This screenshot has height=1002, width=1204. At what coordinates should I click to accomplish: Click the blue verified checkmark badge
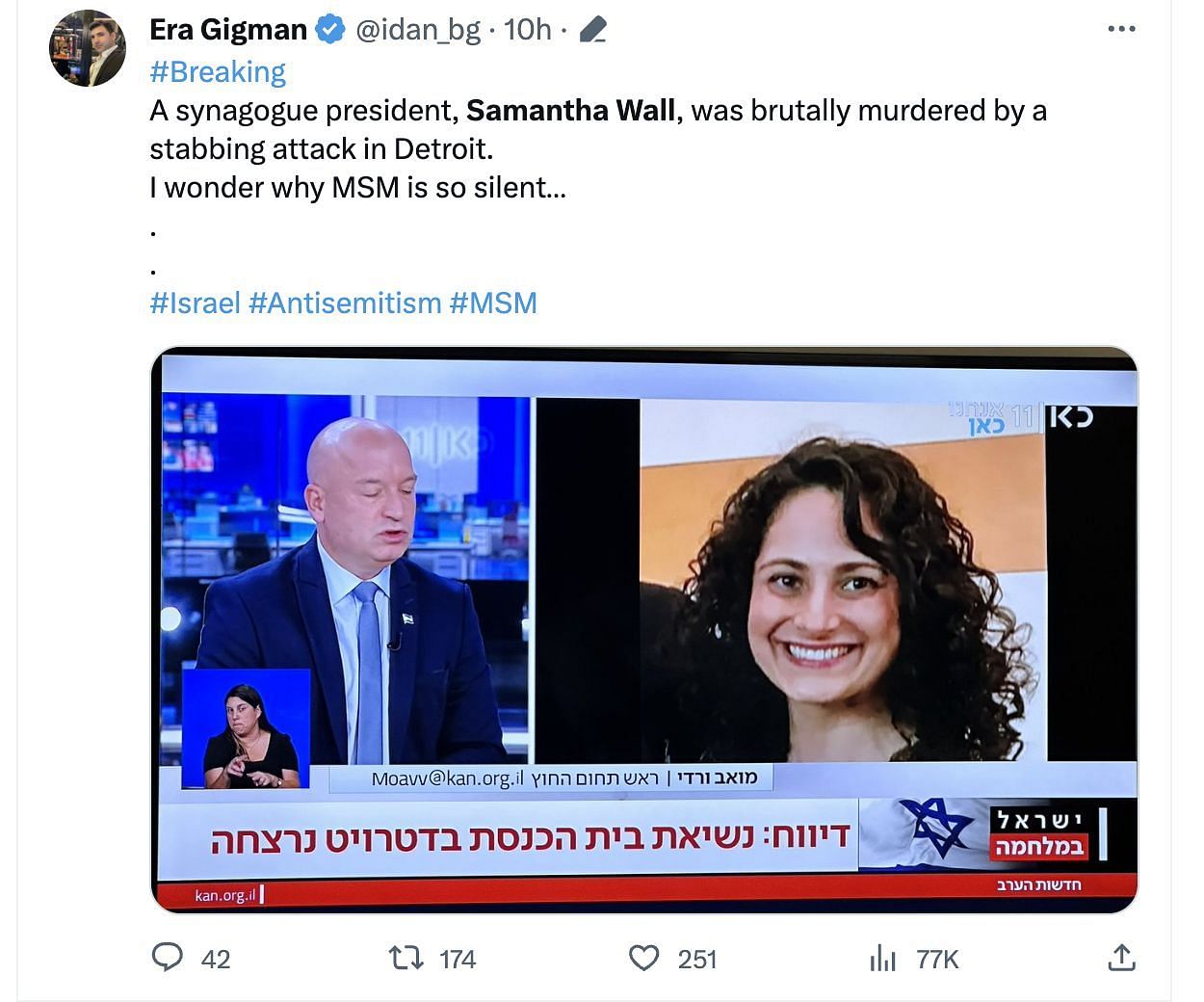pyautogui.click(x=330, y=30)
